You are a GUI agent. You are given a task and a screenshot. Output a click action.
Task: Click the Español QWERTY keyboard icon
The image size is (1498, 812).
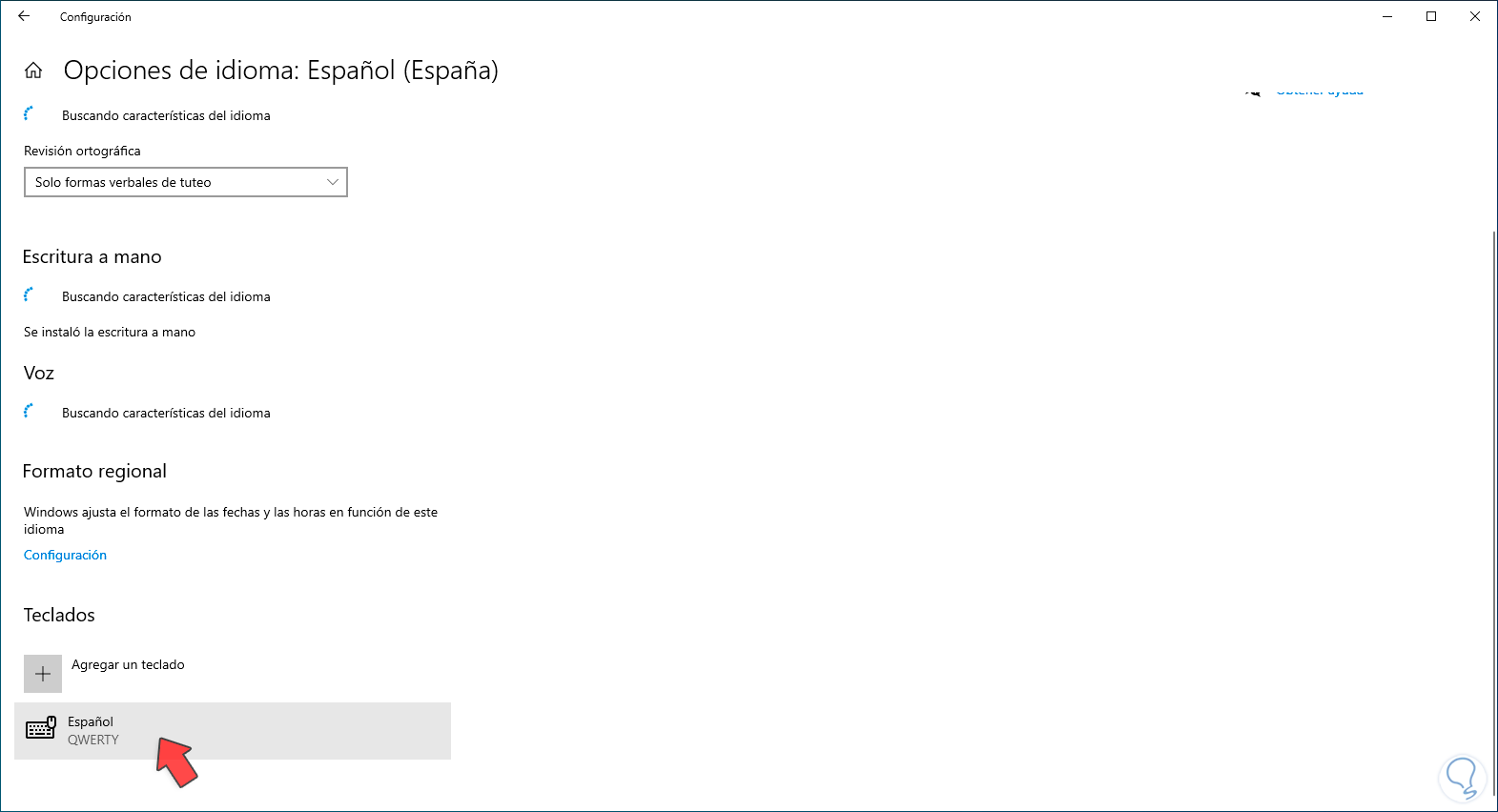pyautogui.click(x=40, y=730)
